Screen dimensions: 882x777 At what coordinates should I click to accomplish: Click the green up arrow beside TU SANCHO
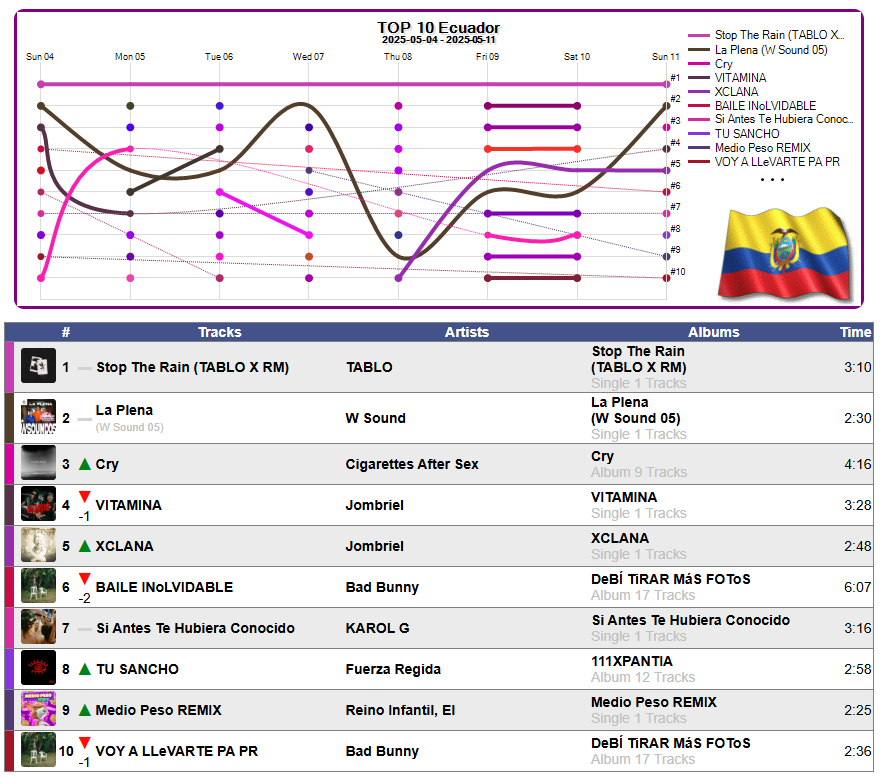click(x=85, y=670)
